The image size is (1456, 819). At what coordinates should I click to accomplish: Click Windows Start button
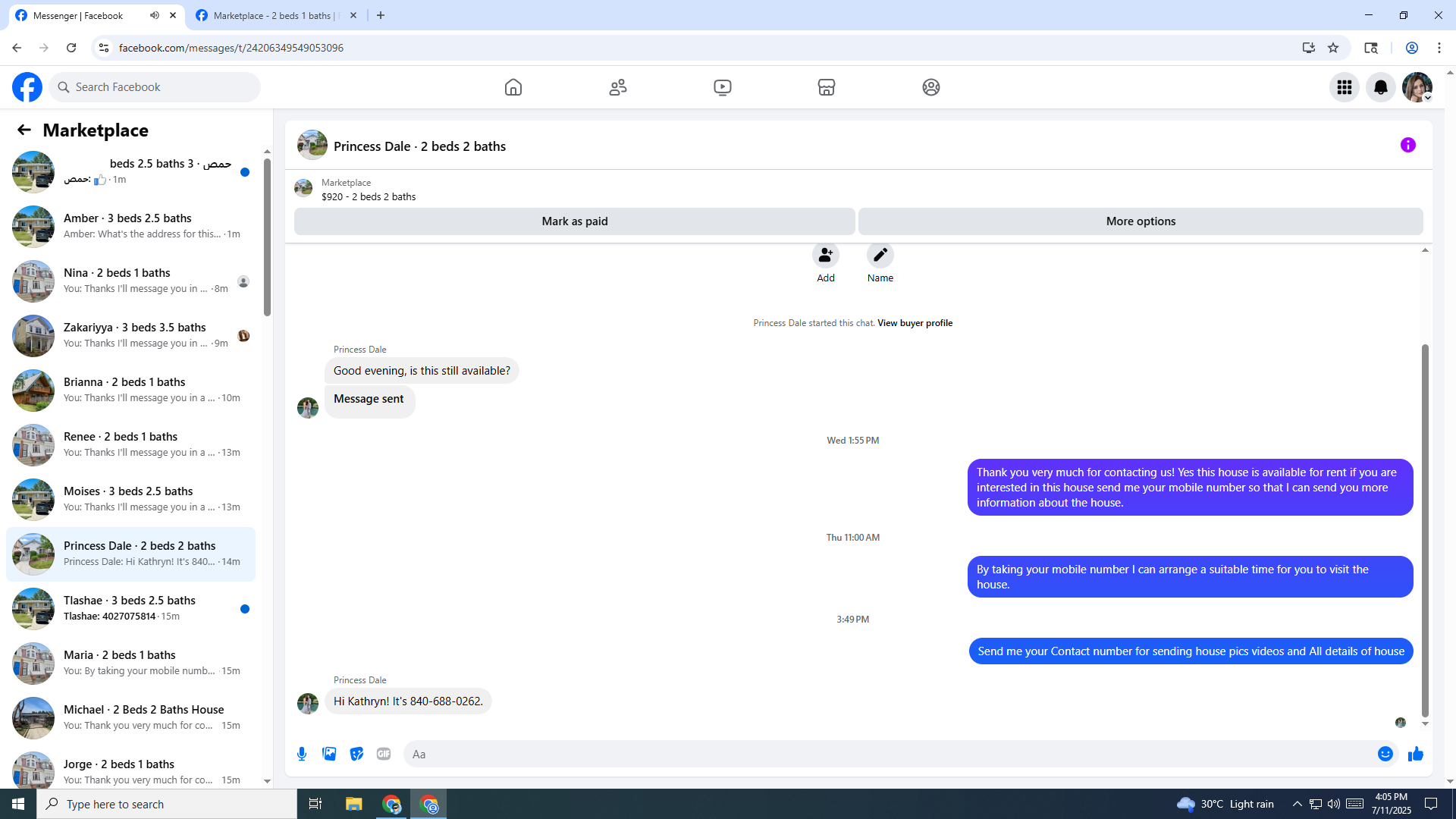18,804
